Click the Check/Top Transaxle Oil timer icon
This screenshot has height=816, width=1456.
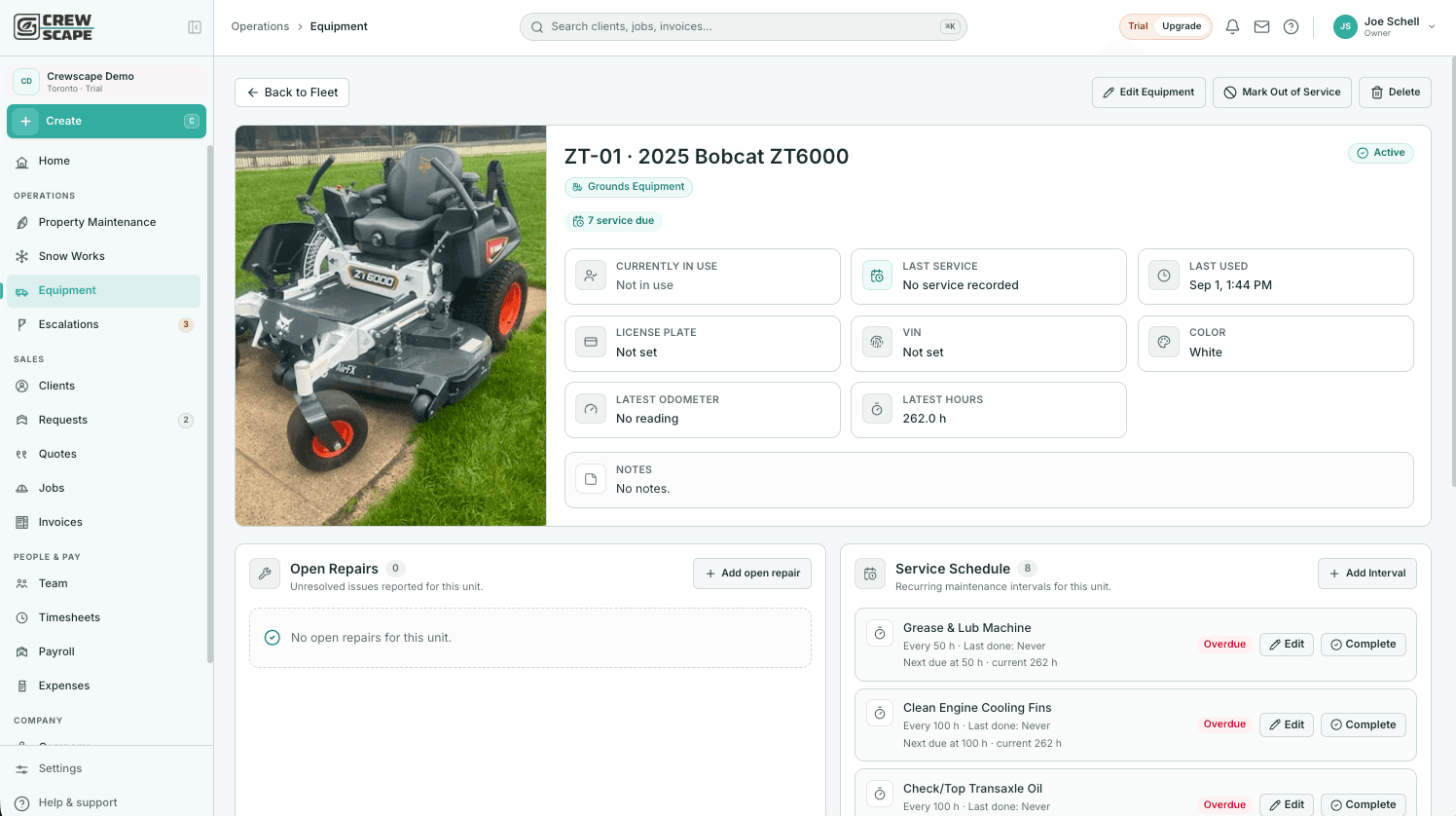[x=880, y=795]
